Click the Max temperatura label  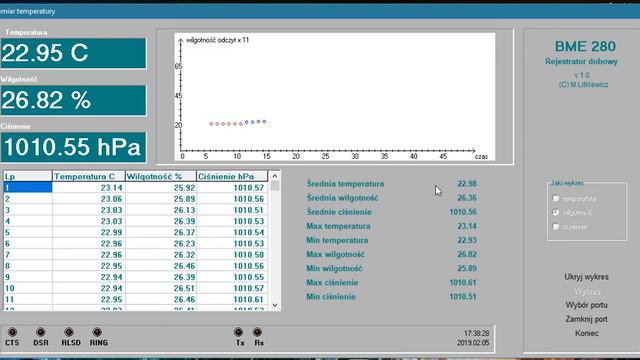coord(338,226)
